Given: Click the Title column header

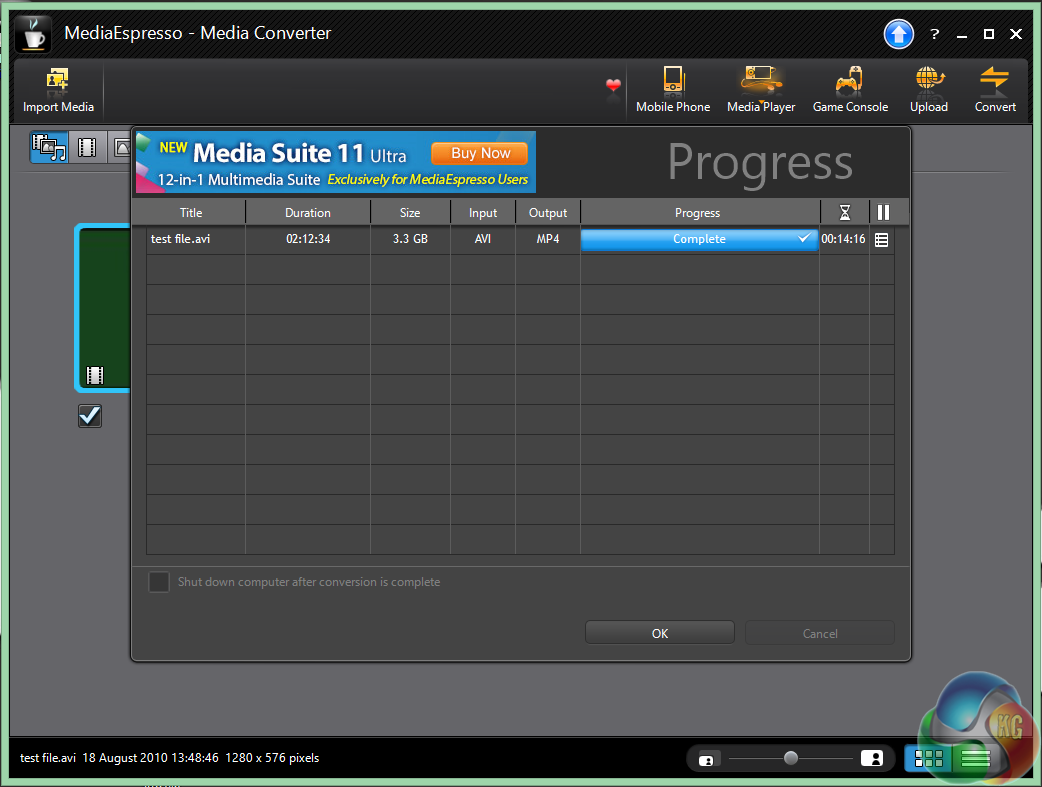Looking at the screenshot, I should tap(191, 213).
